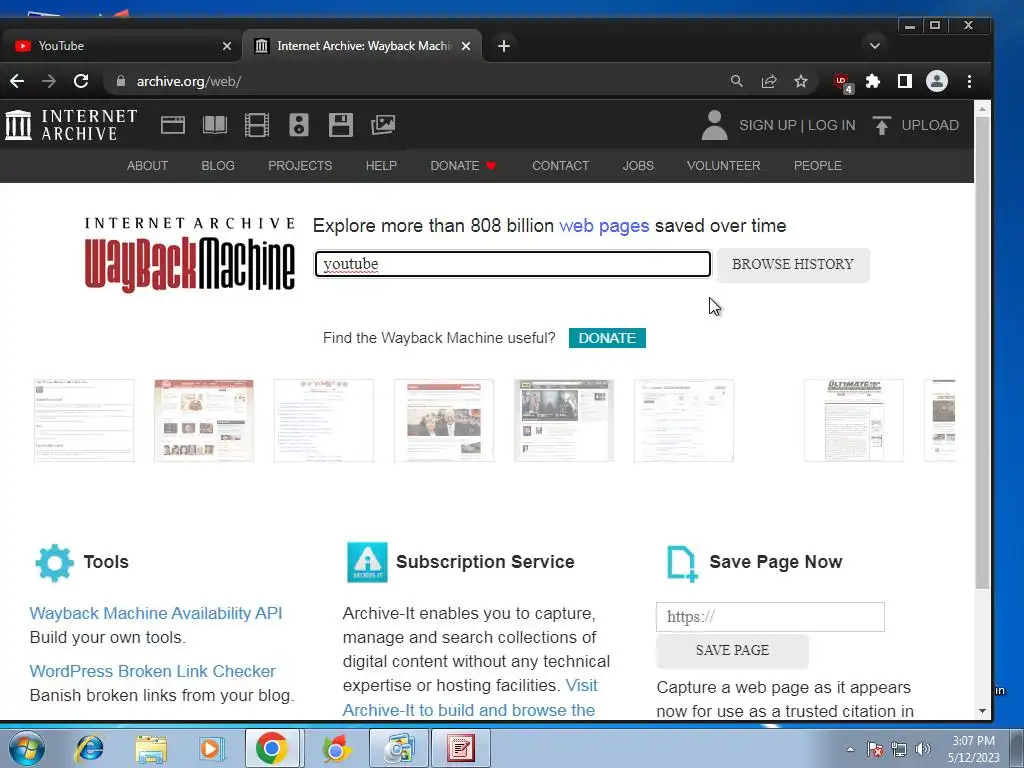Click the https:// Save Page Now field
The image size is (1024, 768).
(770, 617)
